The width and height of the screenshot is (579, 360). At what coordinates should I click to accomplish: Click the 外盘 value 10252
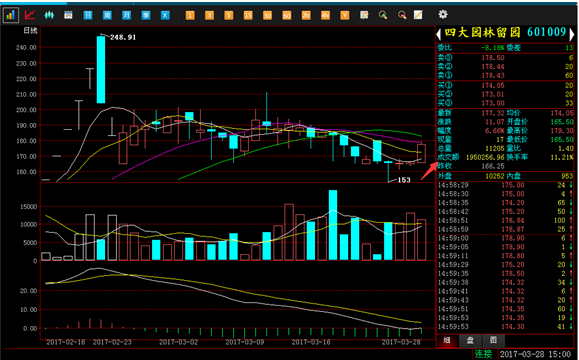[495, 176]
